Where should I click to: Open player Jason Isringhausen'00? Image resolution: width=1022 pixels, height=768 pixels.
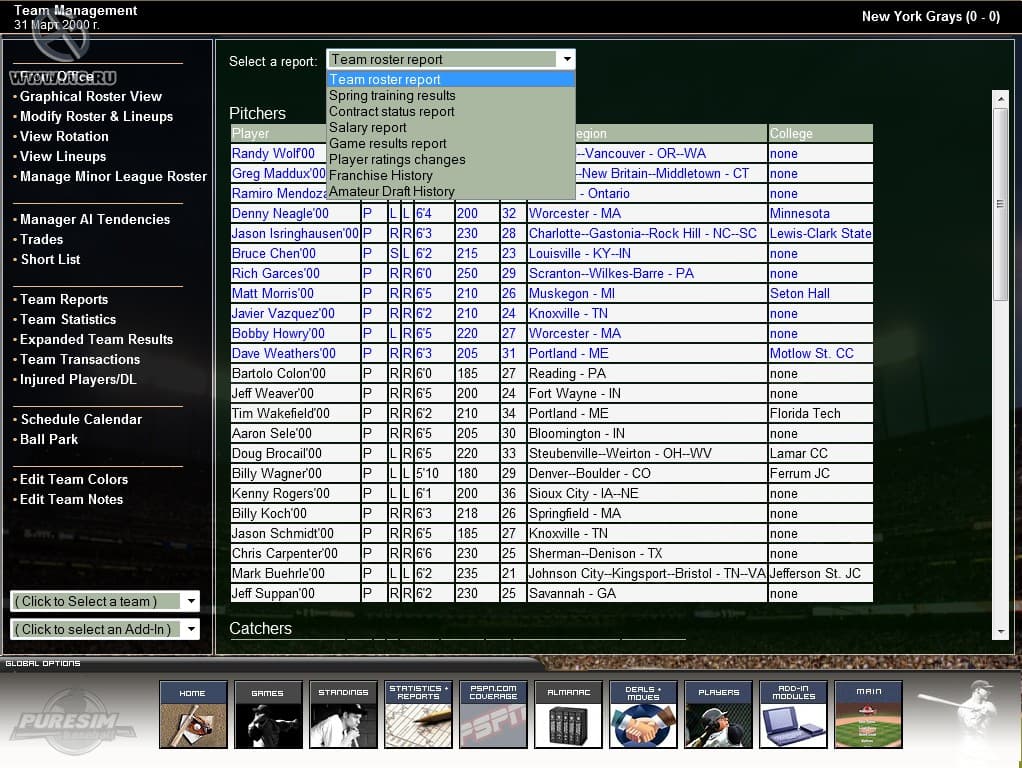295,233
